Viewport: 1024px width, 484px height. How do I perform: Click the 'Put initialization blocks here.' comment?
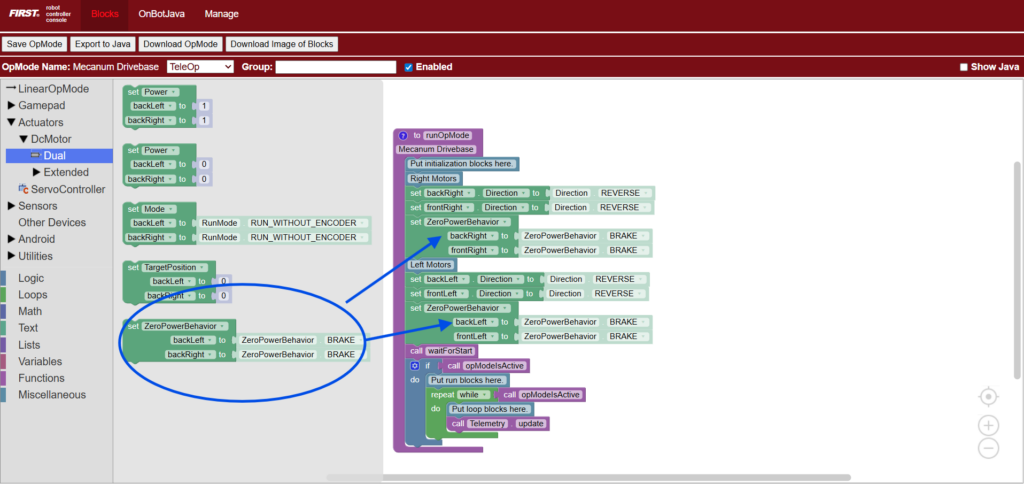coord(462,164)
